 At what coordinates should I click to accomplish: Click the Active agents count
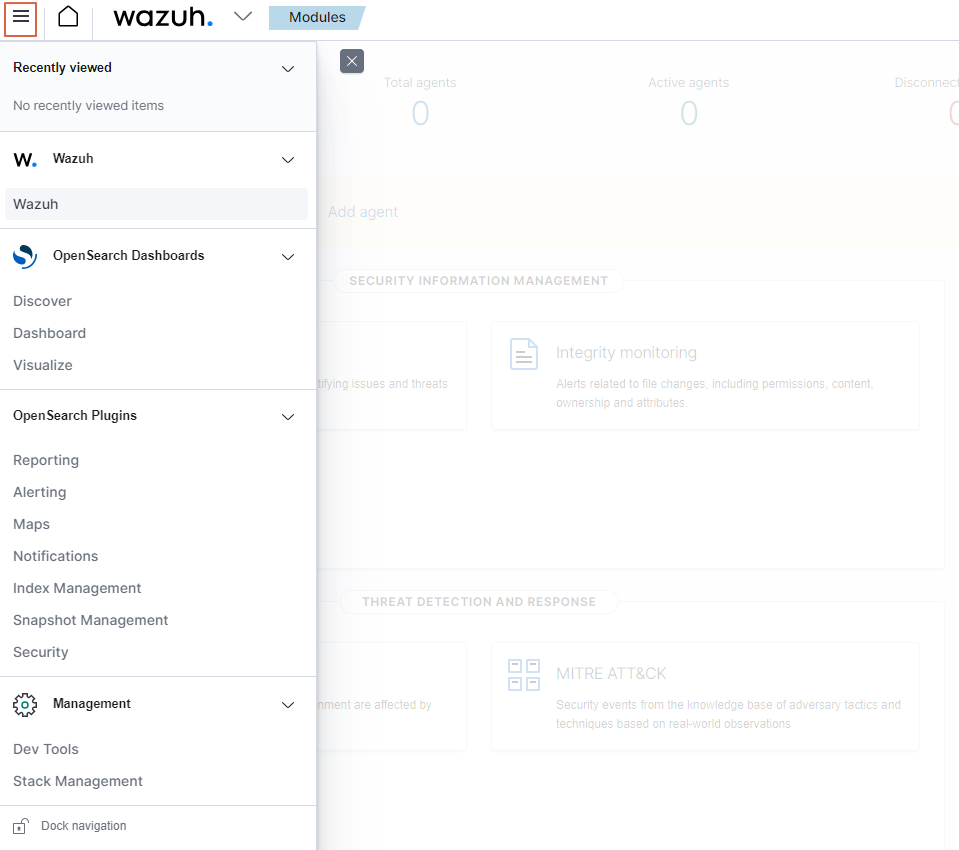tap(689, 113)
